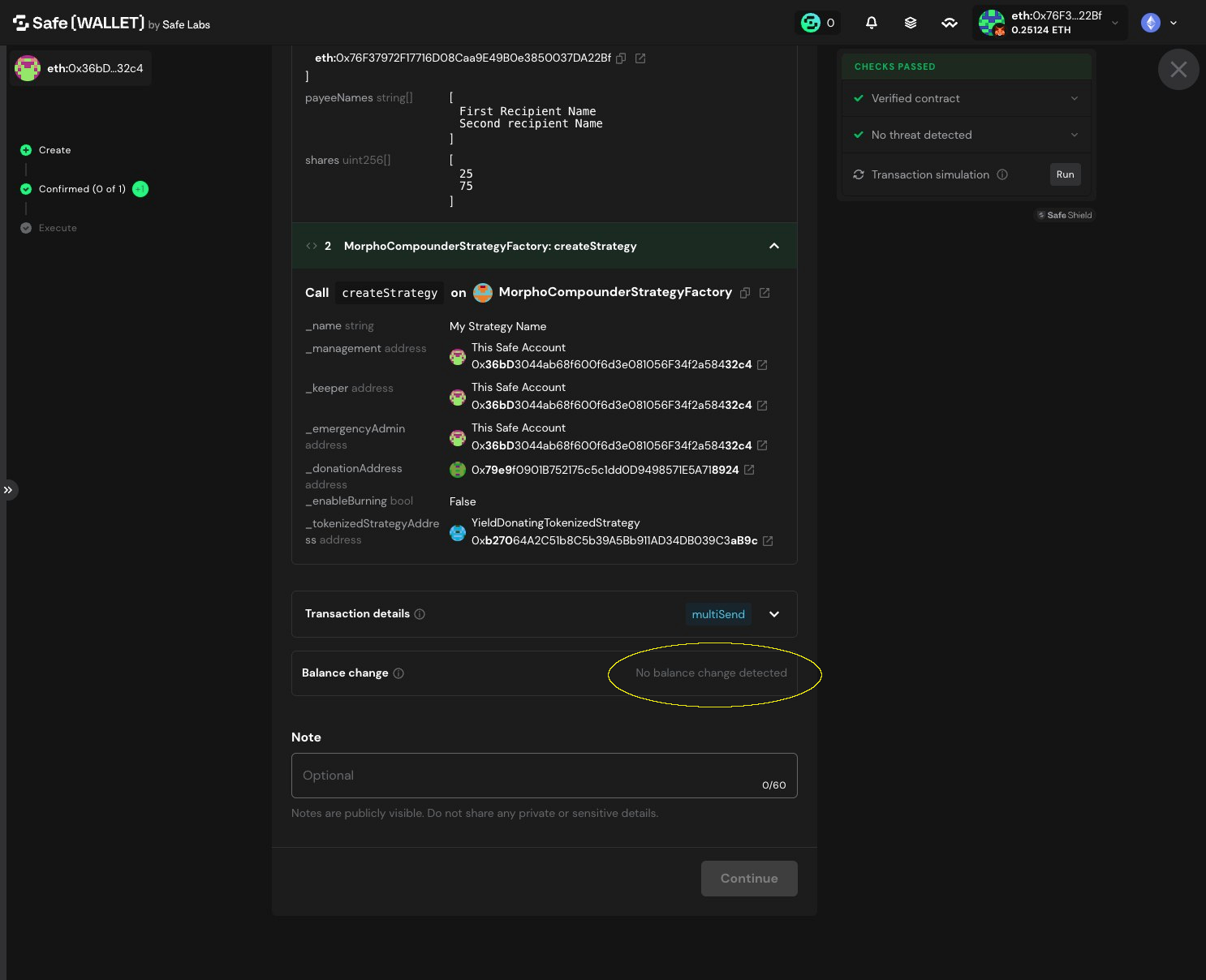Click the Continue button
This screenshot has height=980, width=1206.
click(x=749, y=879)
